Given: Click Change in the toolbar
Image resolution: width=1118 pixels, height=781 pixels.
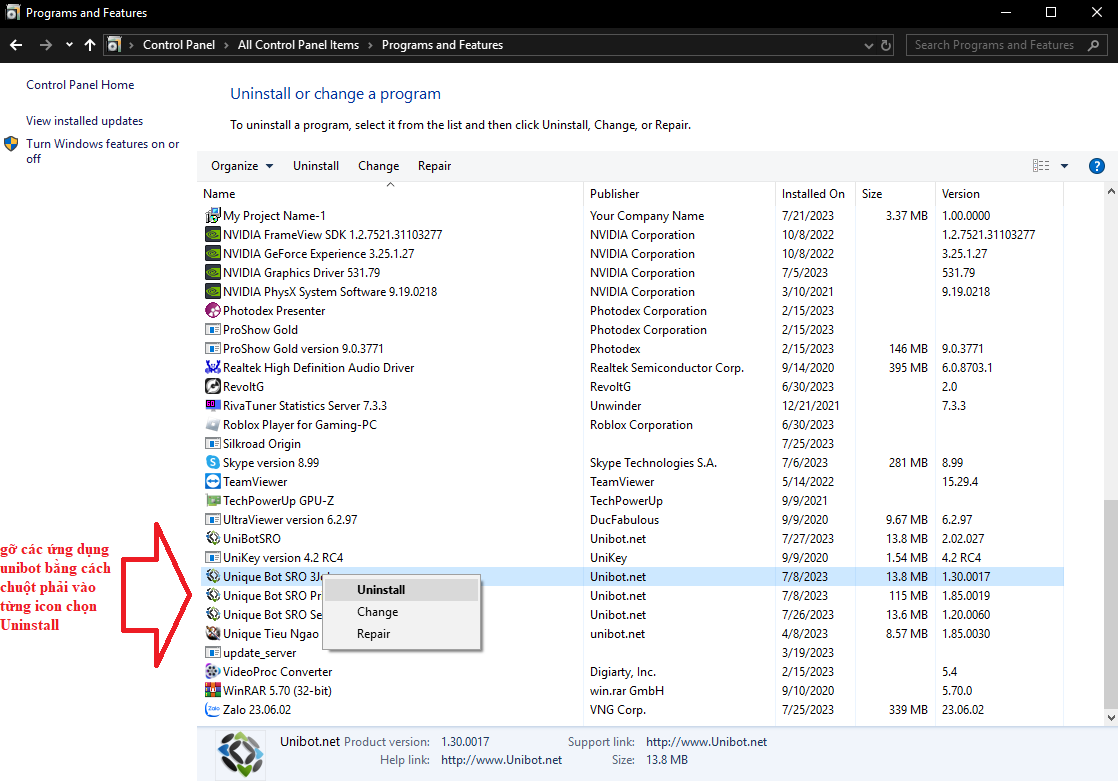Looking at the screenshot, I should (x=379, y=166).
